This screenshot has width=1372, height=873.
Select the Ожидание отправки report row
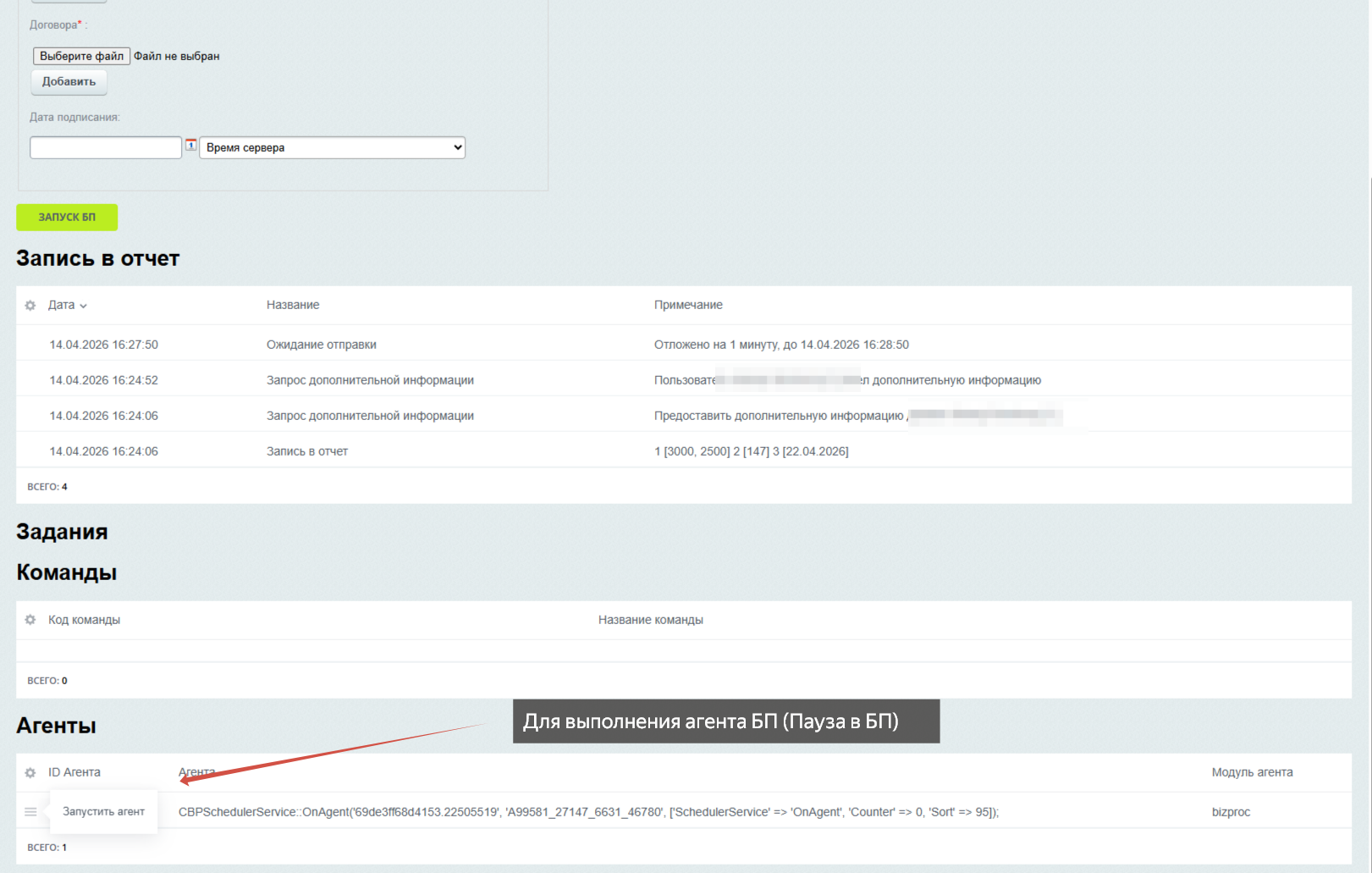[x=322, y=345]
